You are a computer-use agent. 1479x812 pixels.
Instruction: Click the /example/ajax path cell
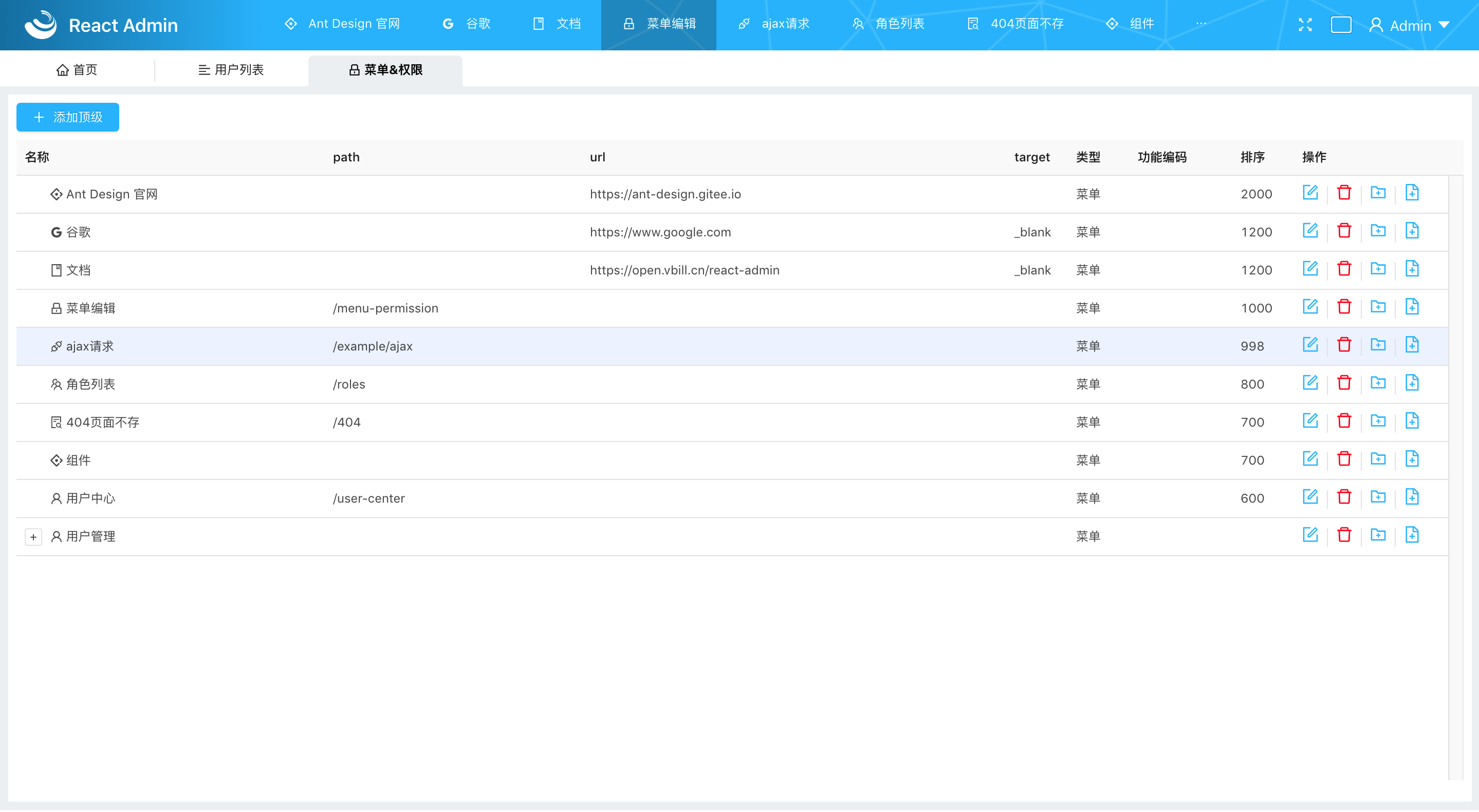coord(373,346)
